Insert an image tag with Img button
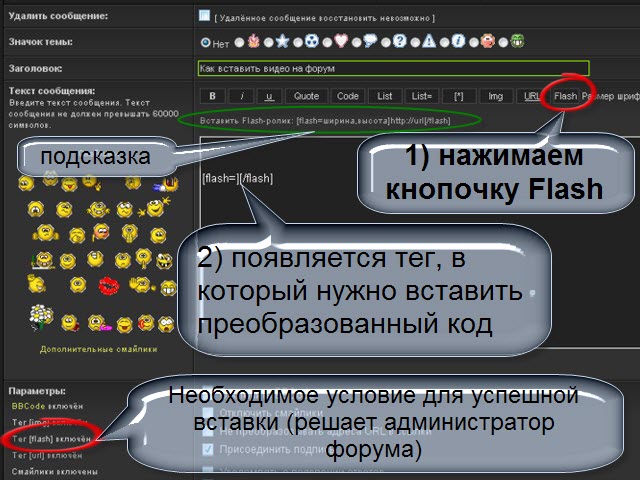 pyautogui.click(x=496, y=96)
